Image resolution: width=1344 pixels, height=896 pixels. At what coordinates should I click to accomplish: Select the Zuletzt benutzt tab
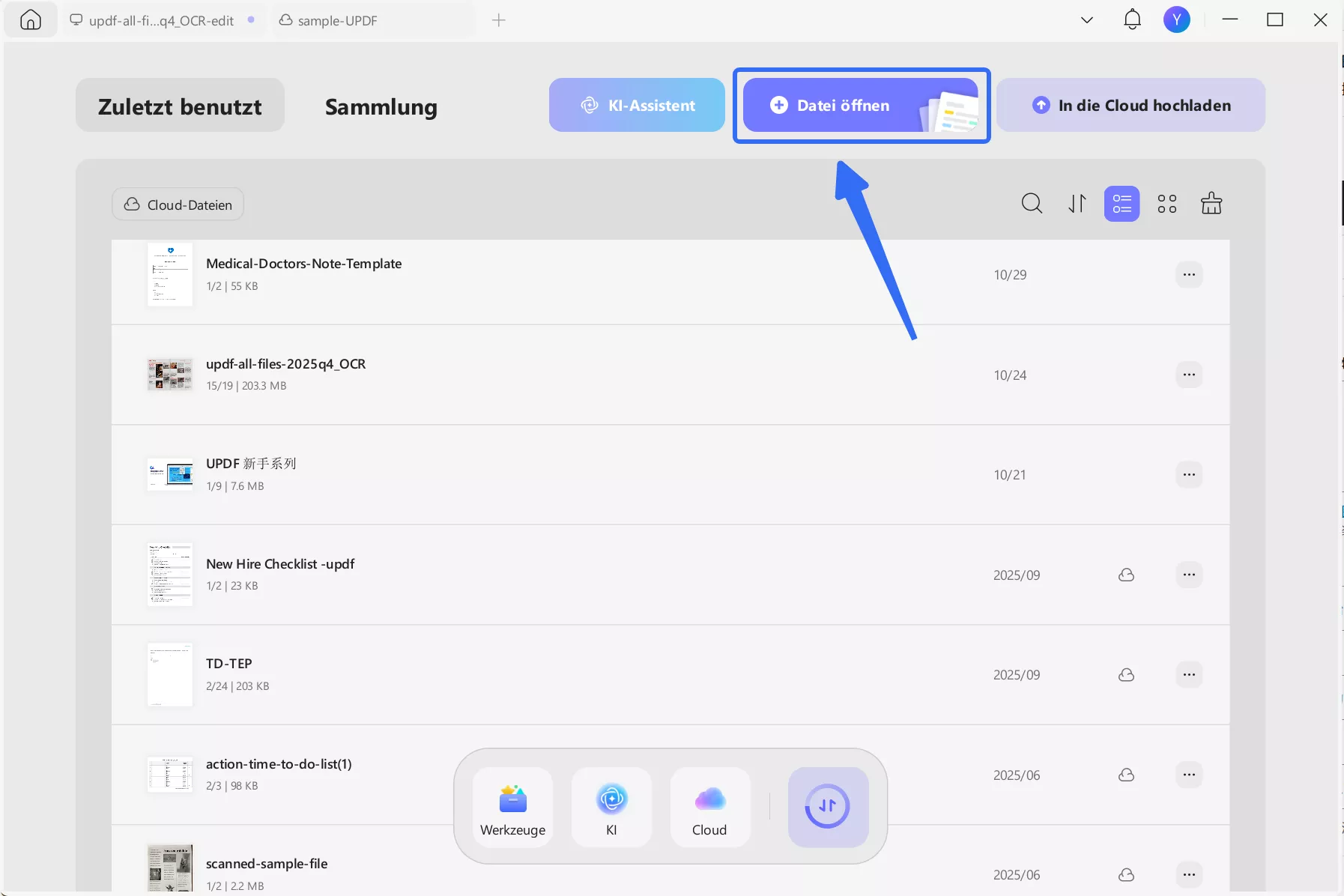click(180, 106)
